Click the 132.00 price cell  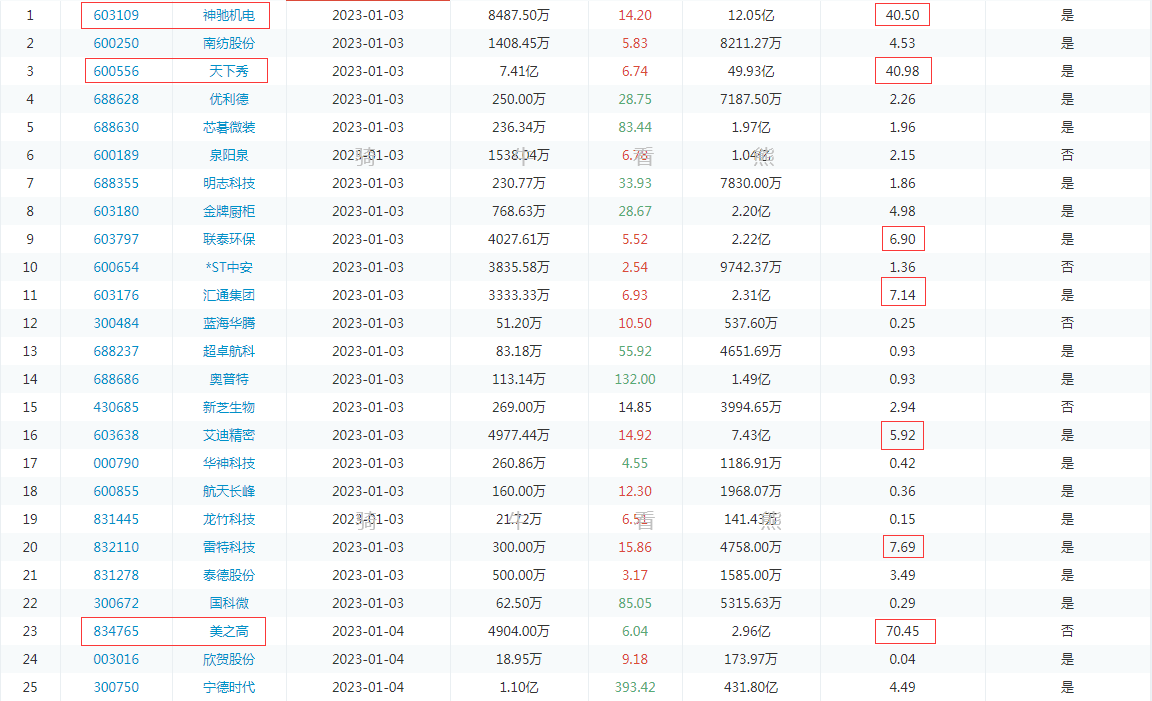[x=635, y=379]
